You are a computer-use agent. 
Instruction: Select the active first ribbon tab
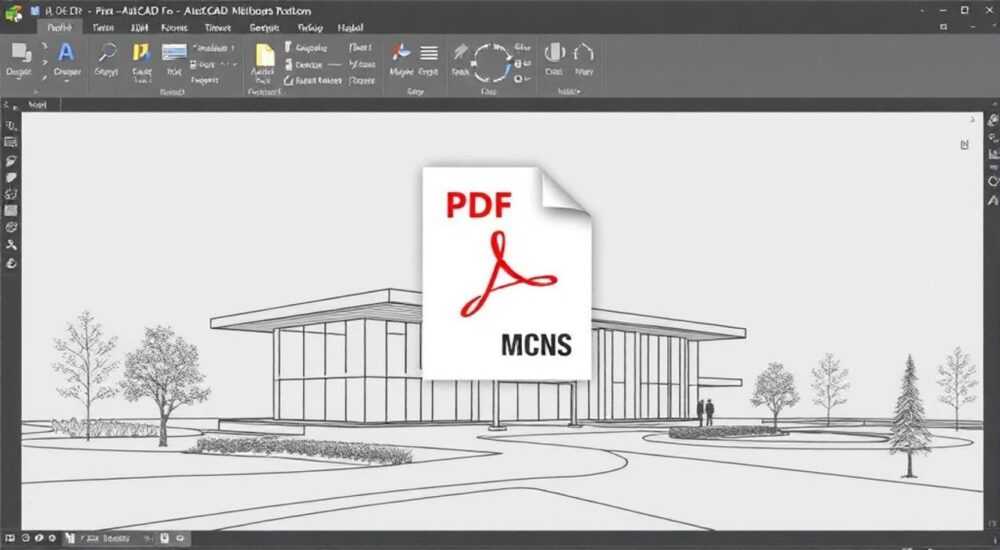[x=60, y=27]
